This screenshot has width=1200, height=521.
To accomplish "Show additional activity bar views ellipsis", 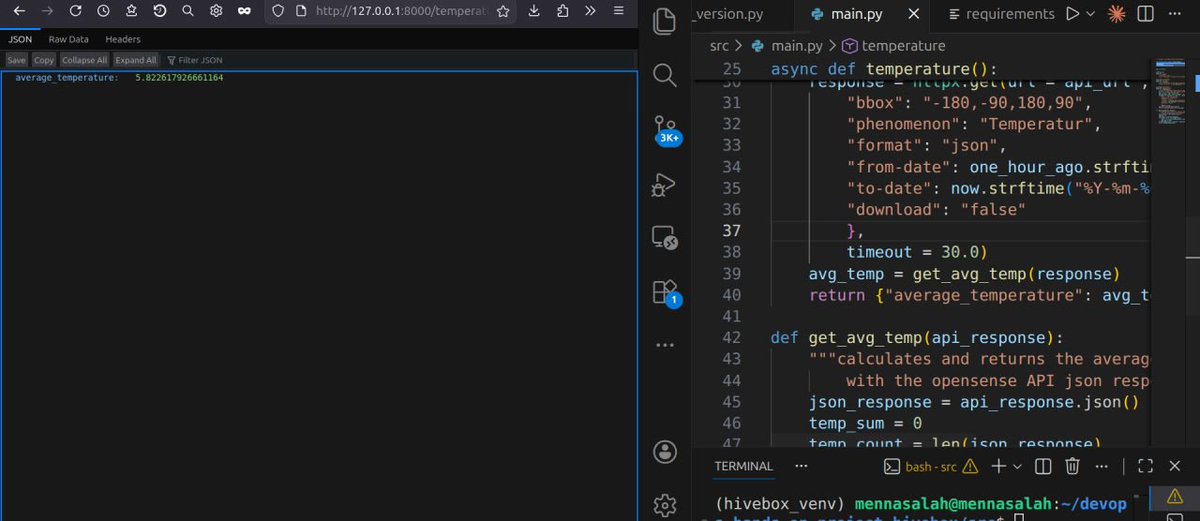I will point(664,344).
